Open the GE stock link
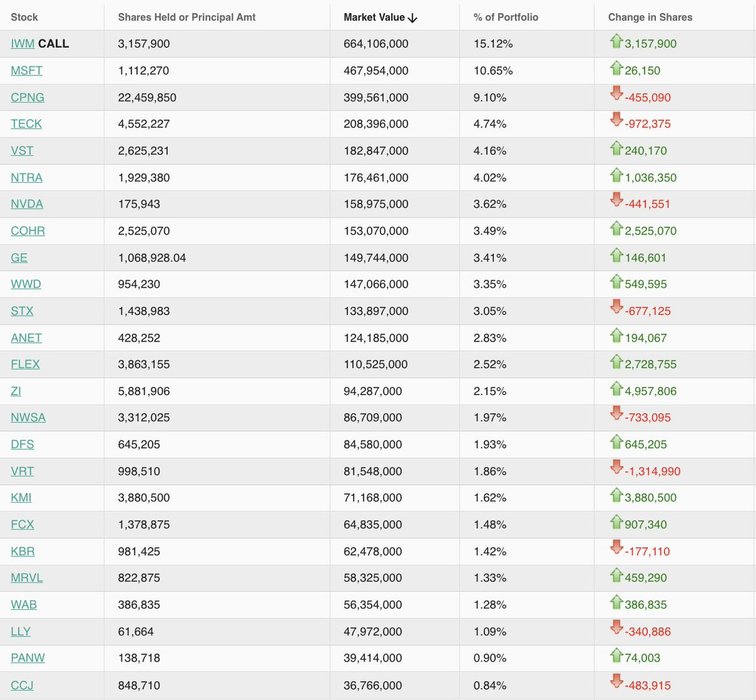 tap(19, 258)
